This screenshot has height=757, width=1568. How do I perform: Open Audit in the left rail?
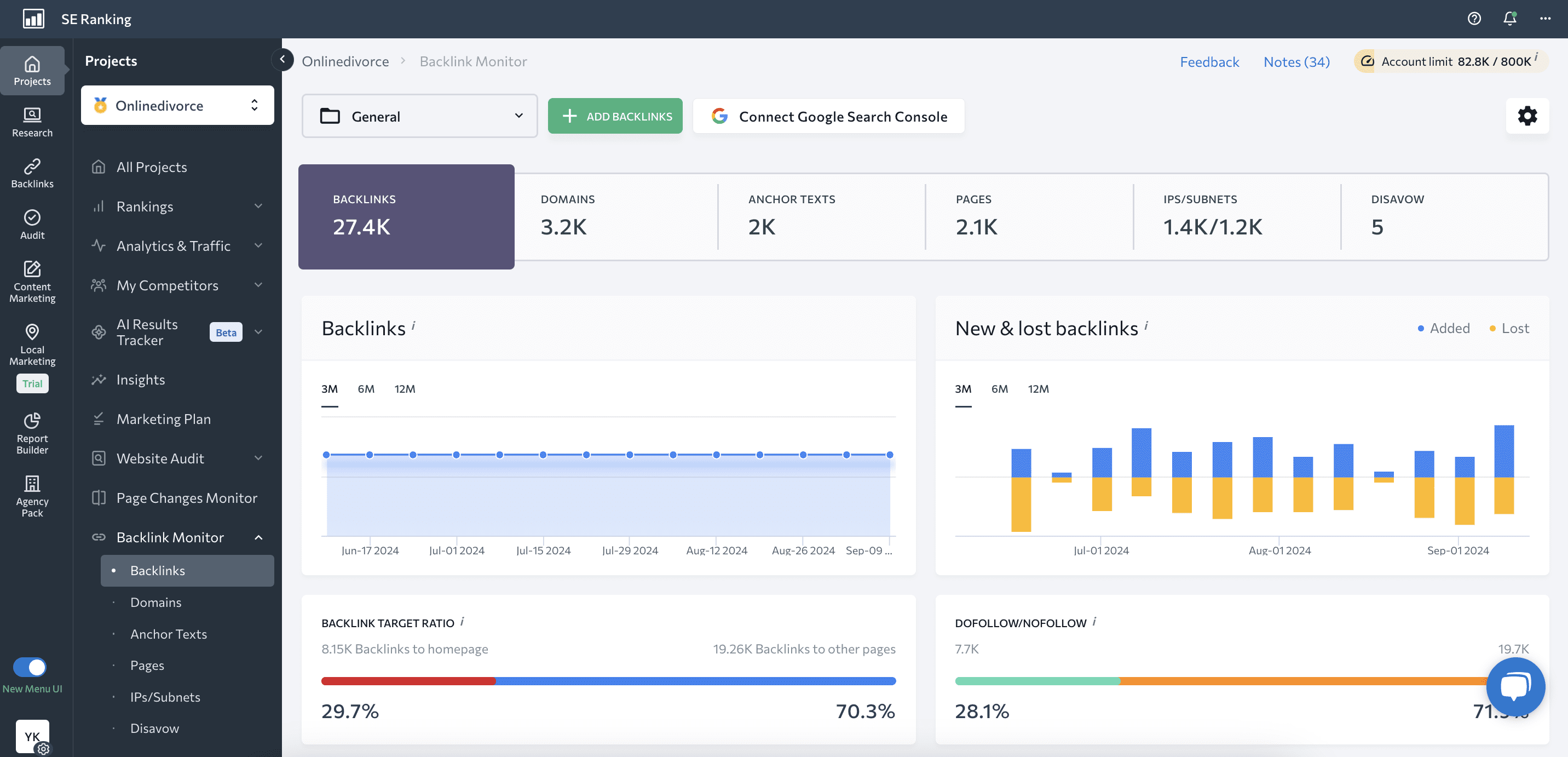tap(32, 225)
